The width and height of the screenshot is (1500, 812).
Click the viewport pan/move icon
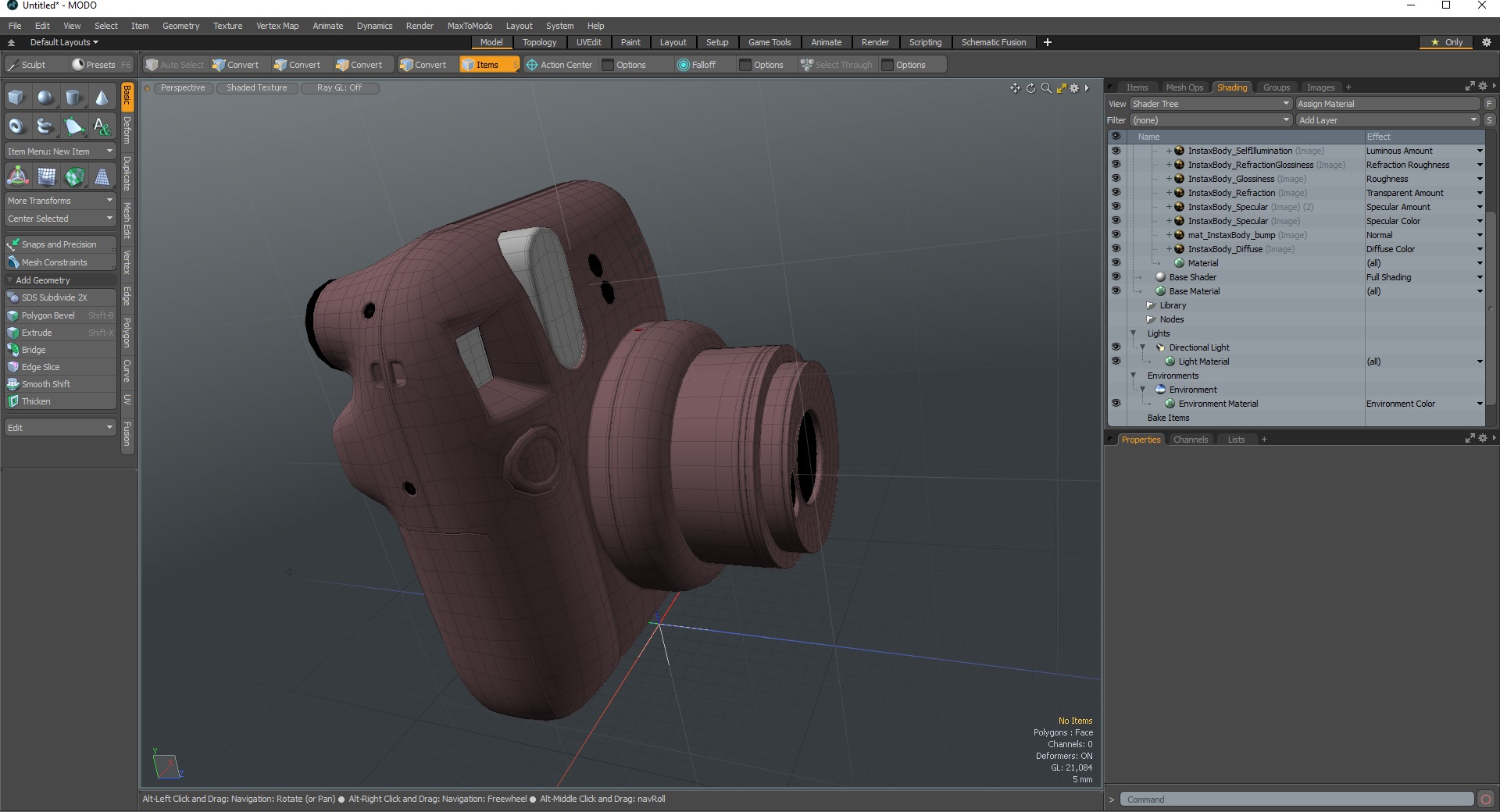click(x=1015, y=88)
